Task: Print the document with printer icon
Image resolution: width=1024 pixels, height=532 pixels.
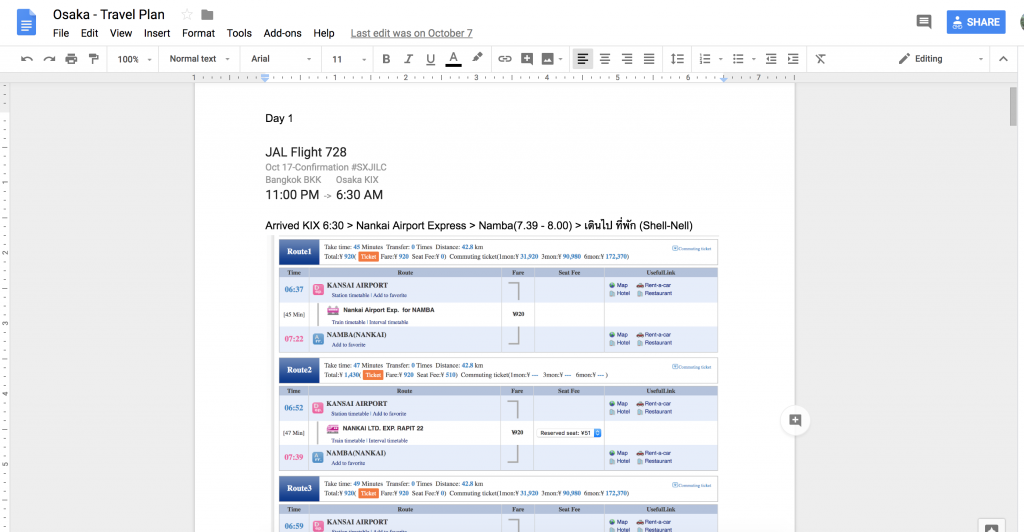Action: click(71, 59)
